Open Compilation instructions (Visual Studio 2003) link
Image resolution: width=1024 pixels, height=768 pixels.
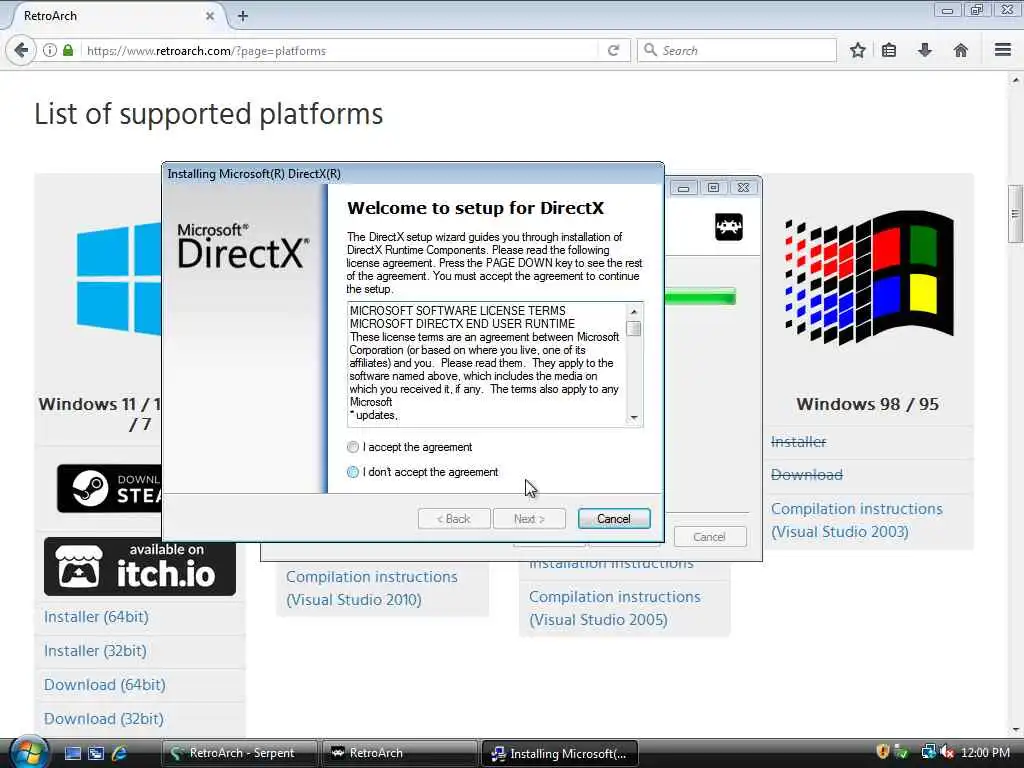click(x=857, y=520)
